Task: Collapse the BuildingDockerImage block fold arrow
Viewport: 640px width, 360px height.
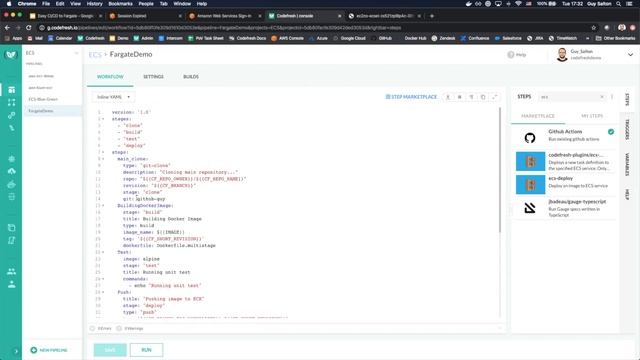Action: [x=103, y=205]
